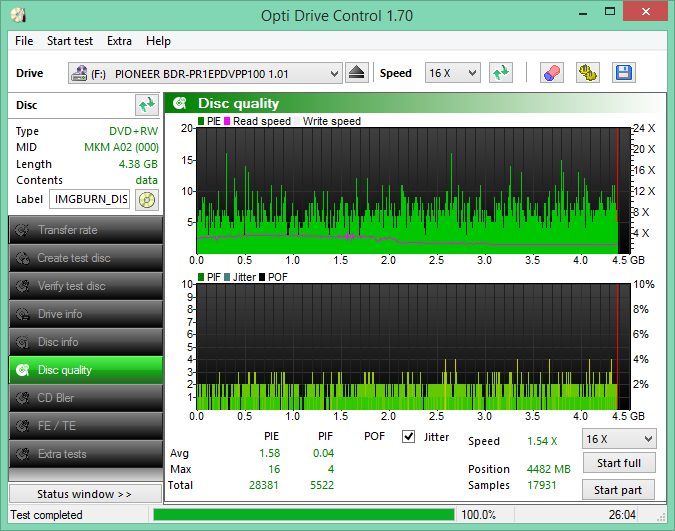This screenshot has width=675, height=531.
Task: Click the elapsed time 26:04
Action: pyautogui.click(x=622, y=515)
